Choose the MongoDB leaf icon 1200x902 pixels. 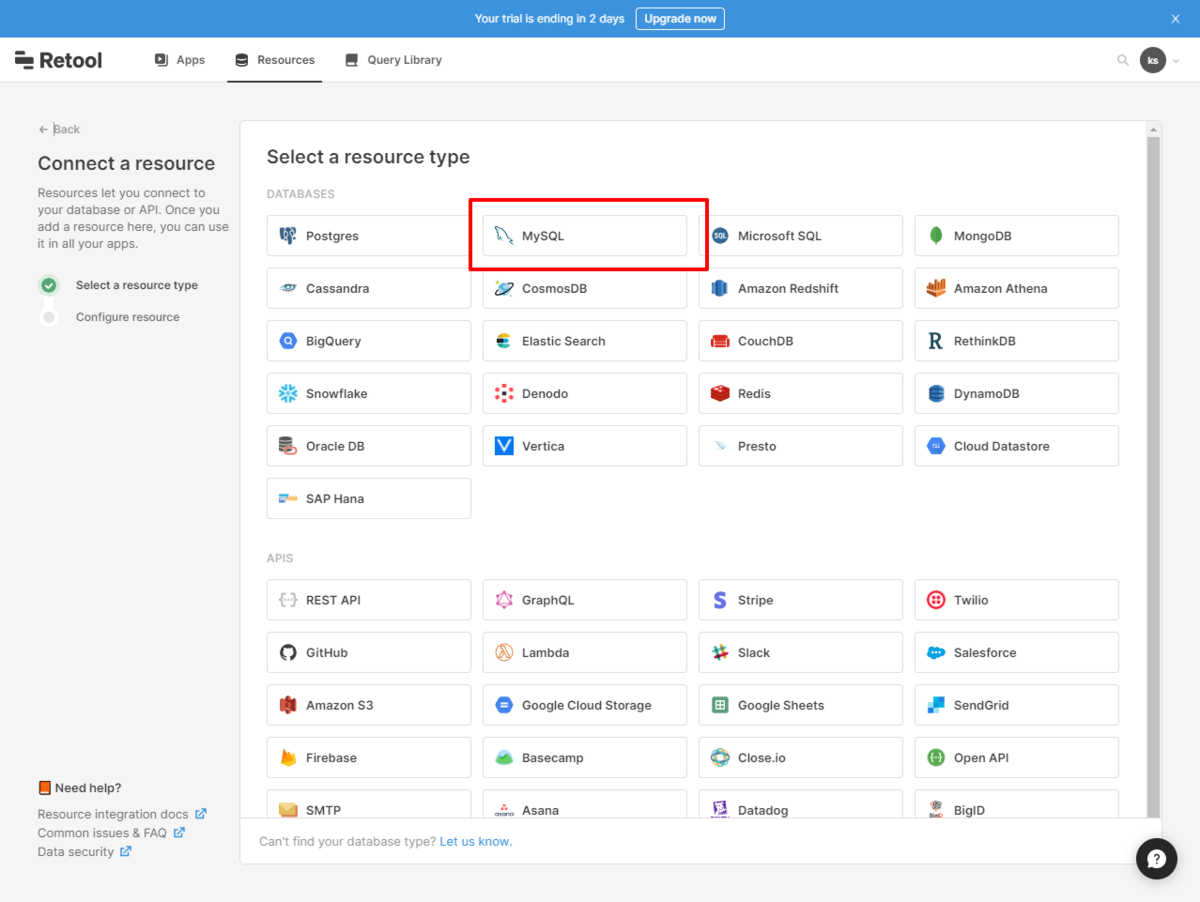click(936, 236)
